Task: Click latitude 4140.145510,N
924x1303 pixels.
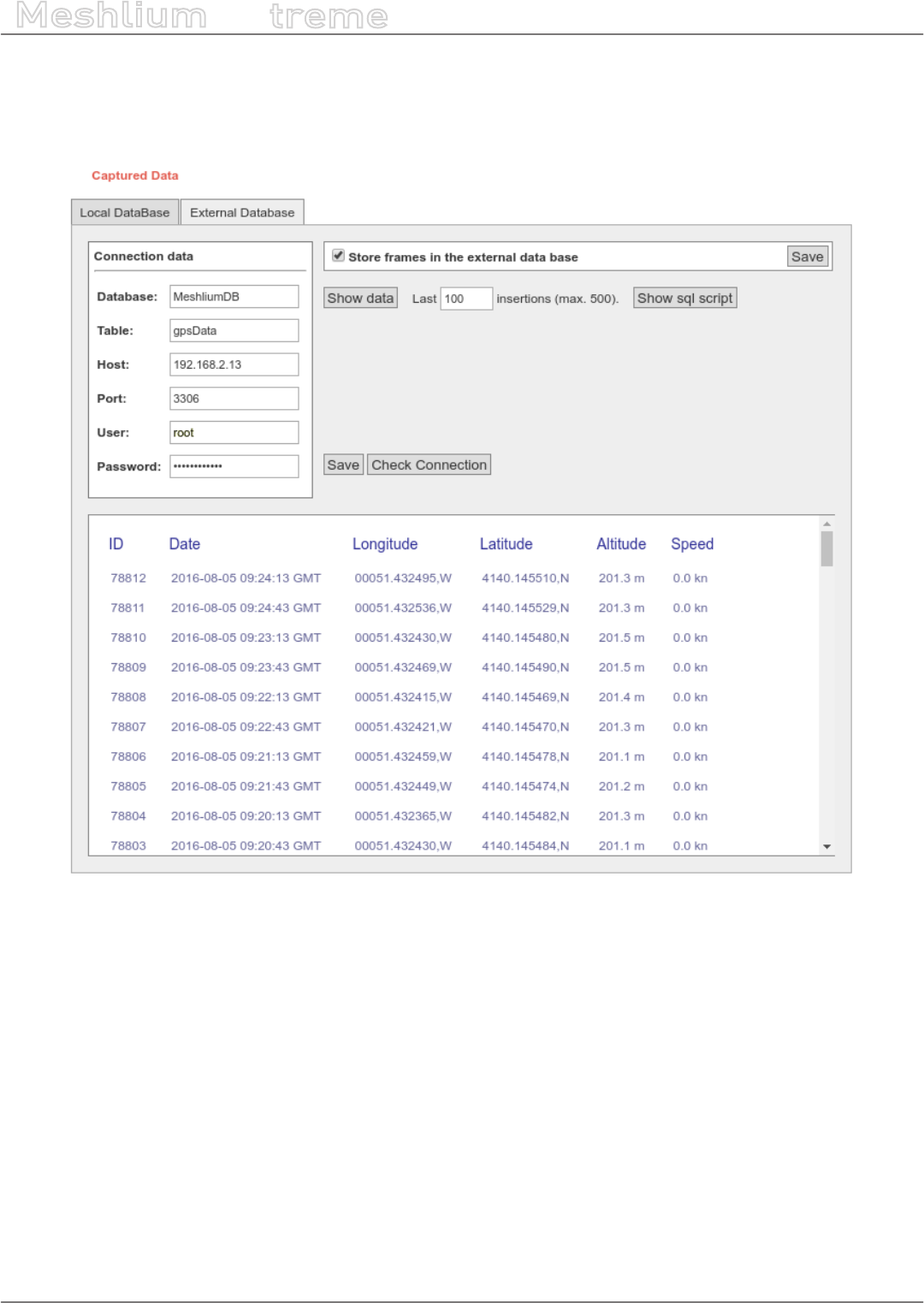Action: 525,578
